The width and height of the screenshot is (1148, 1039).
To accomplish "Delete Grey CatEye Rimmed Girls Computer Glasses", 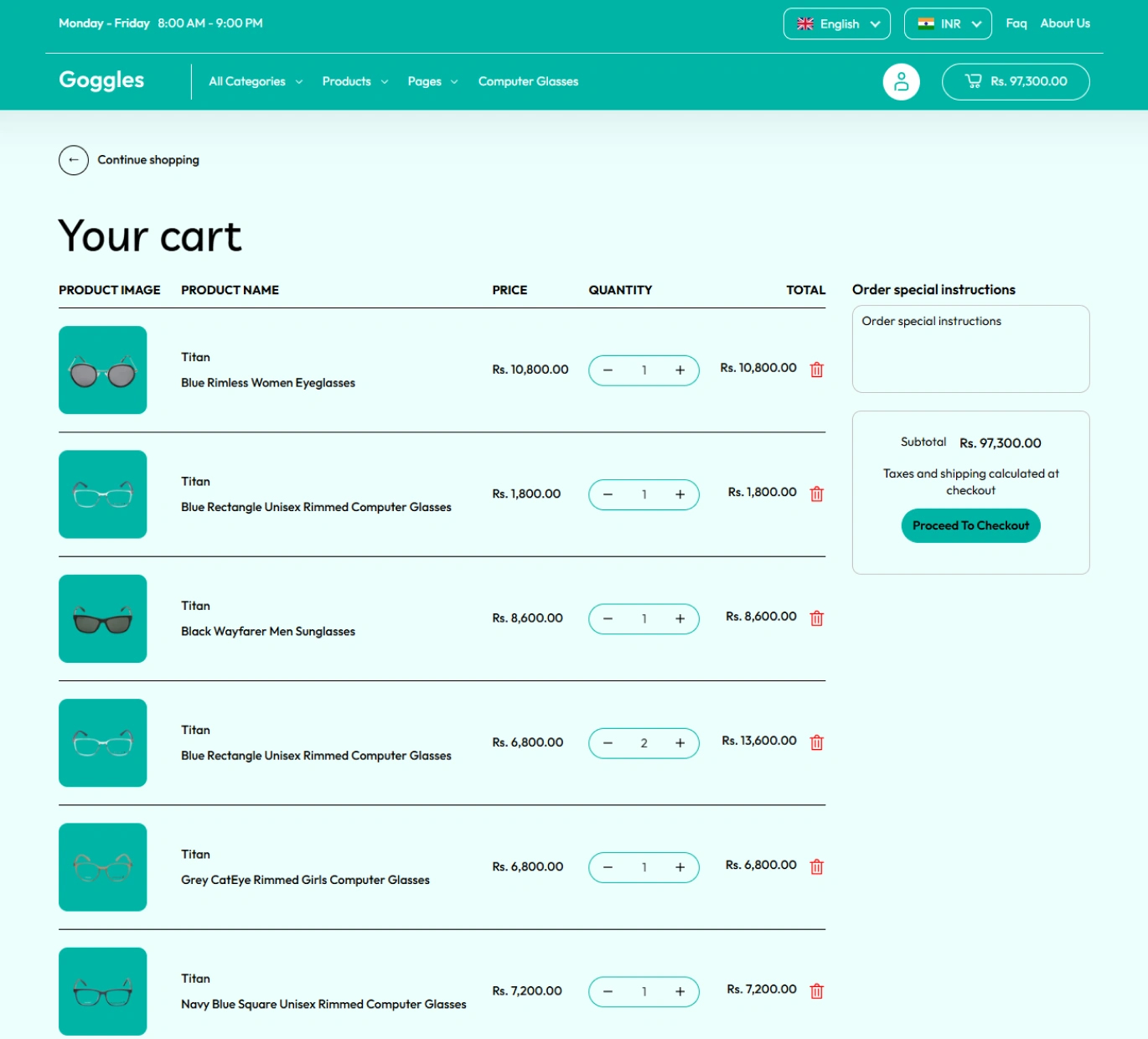I will click(x=816, y=866).
